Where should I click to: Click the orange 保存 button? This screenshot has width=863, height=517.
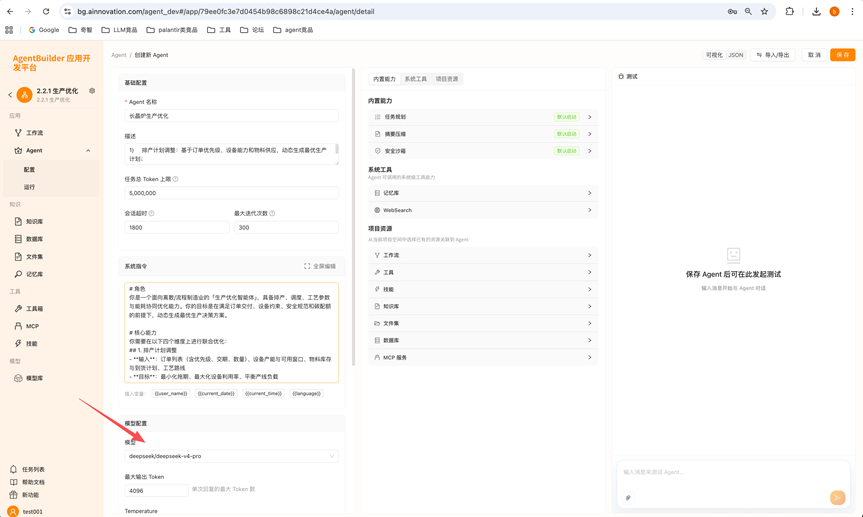(x=843, y=55)
